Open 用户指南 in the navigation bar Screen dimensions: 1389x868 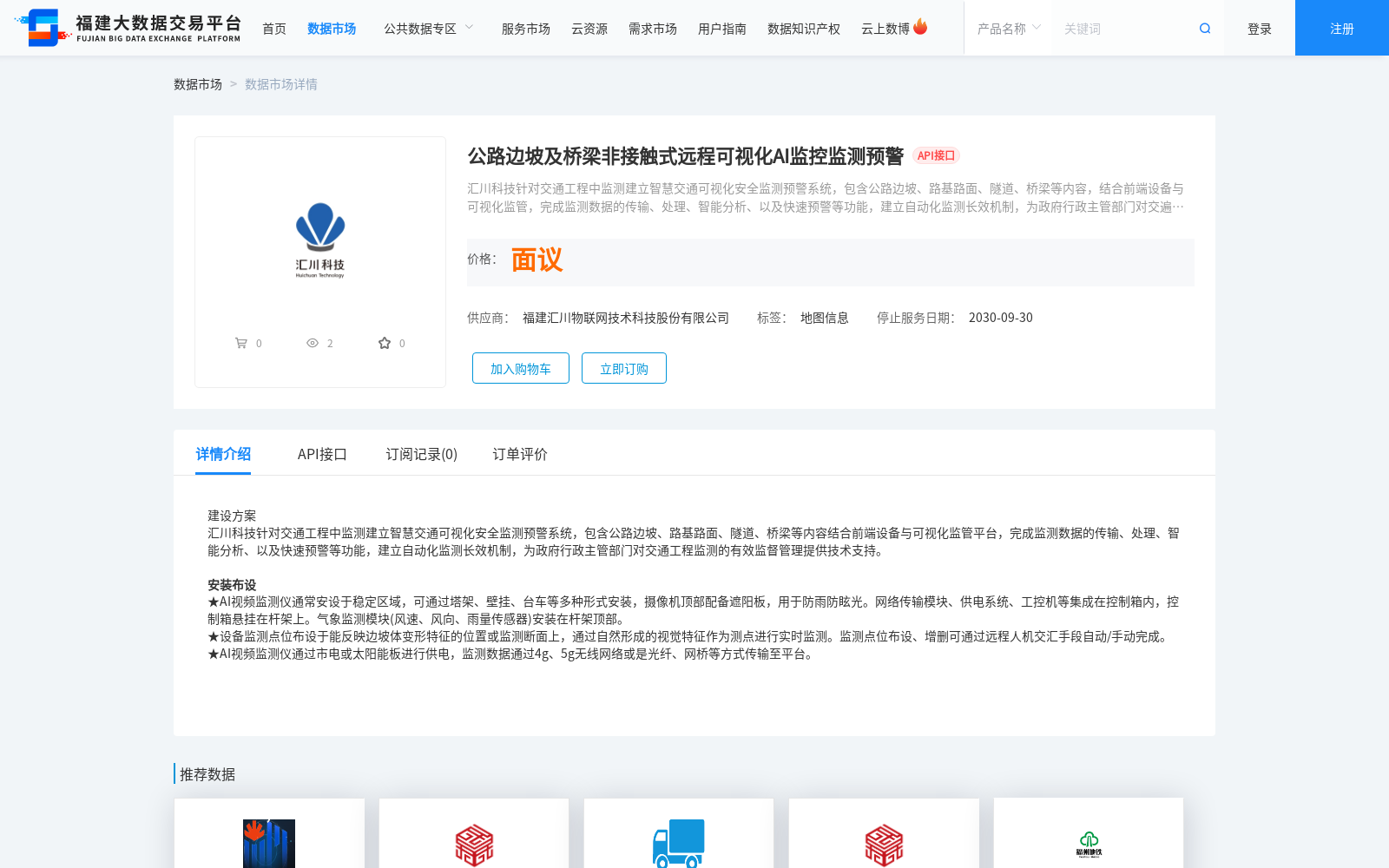coord(722,29)
